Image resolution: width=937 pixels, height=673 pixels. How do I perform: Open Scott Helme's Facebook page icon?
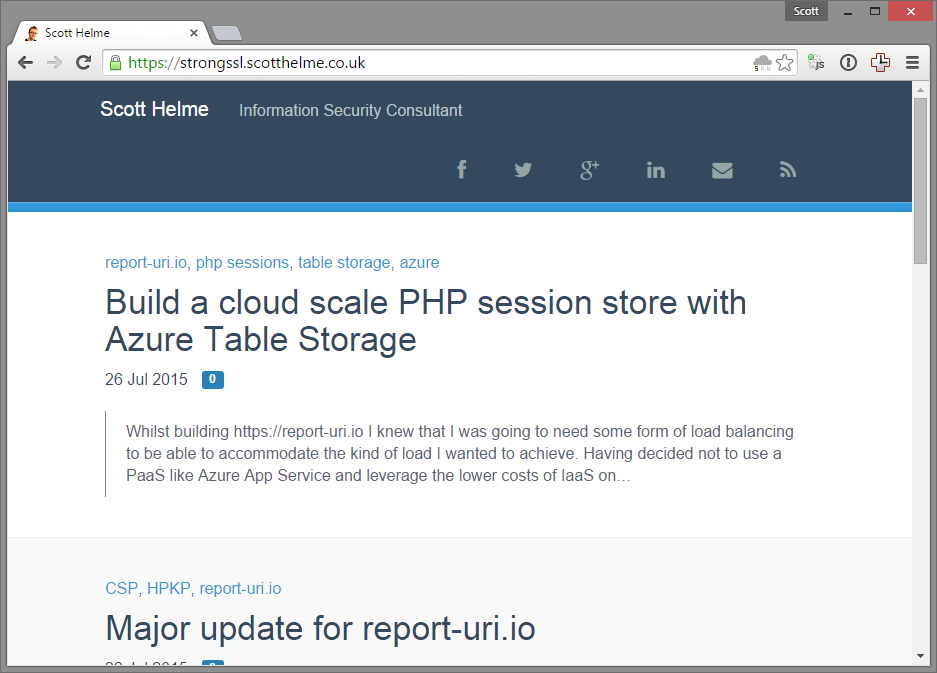461,169
